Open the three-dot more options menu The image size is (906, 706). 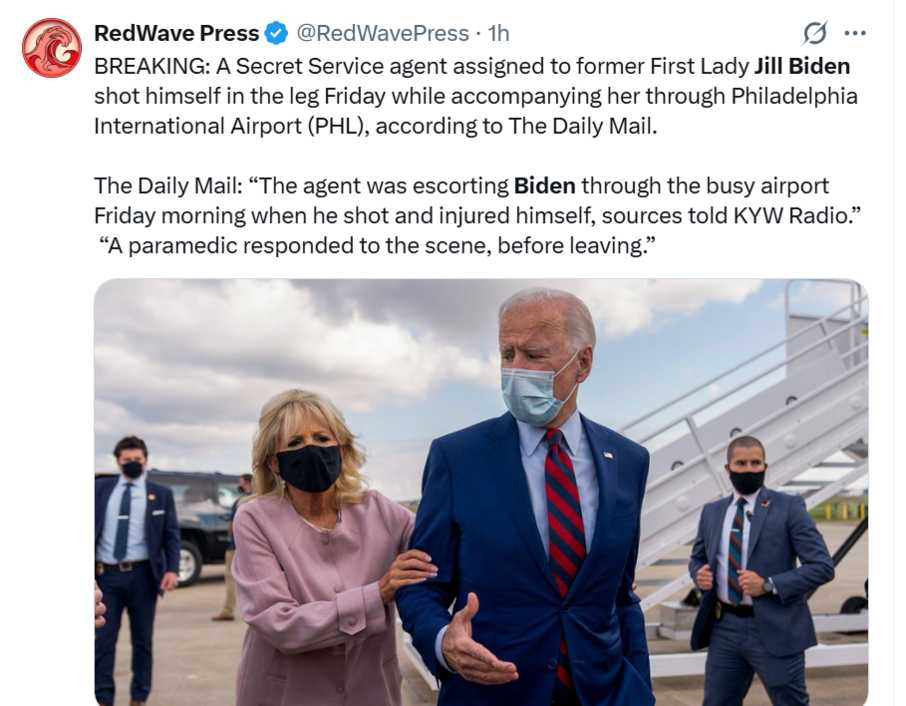click(855, 33)
